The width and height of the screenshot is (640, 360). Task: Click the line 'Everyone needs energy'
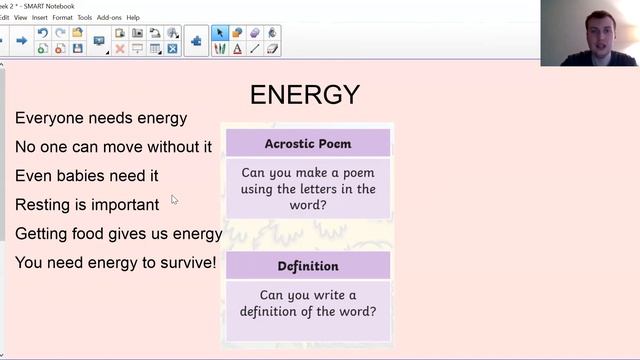pos(101,118)
